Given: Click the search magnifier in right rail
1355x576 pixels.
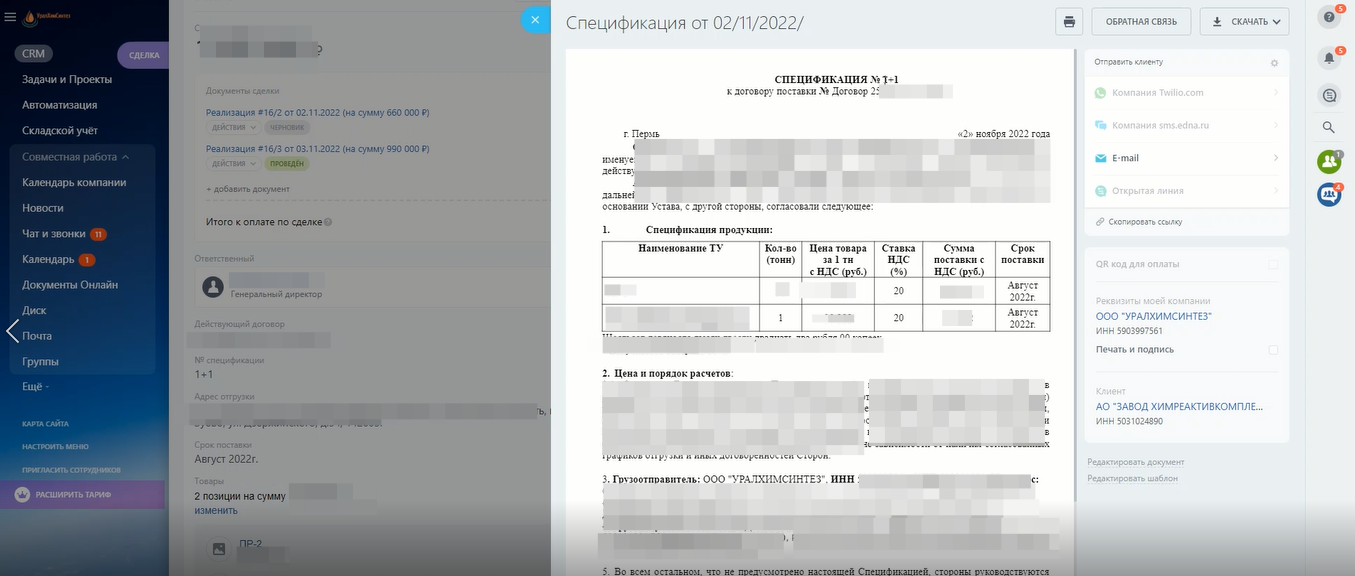Looking at the screenshot, I should (1329, 127).
